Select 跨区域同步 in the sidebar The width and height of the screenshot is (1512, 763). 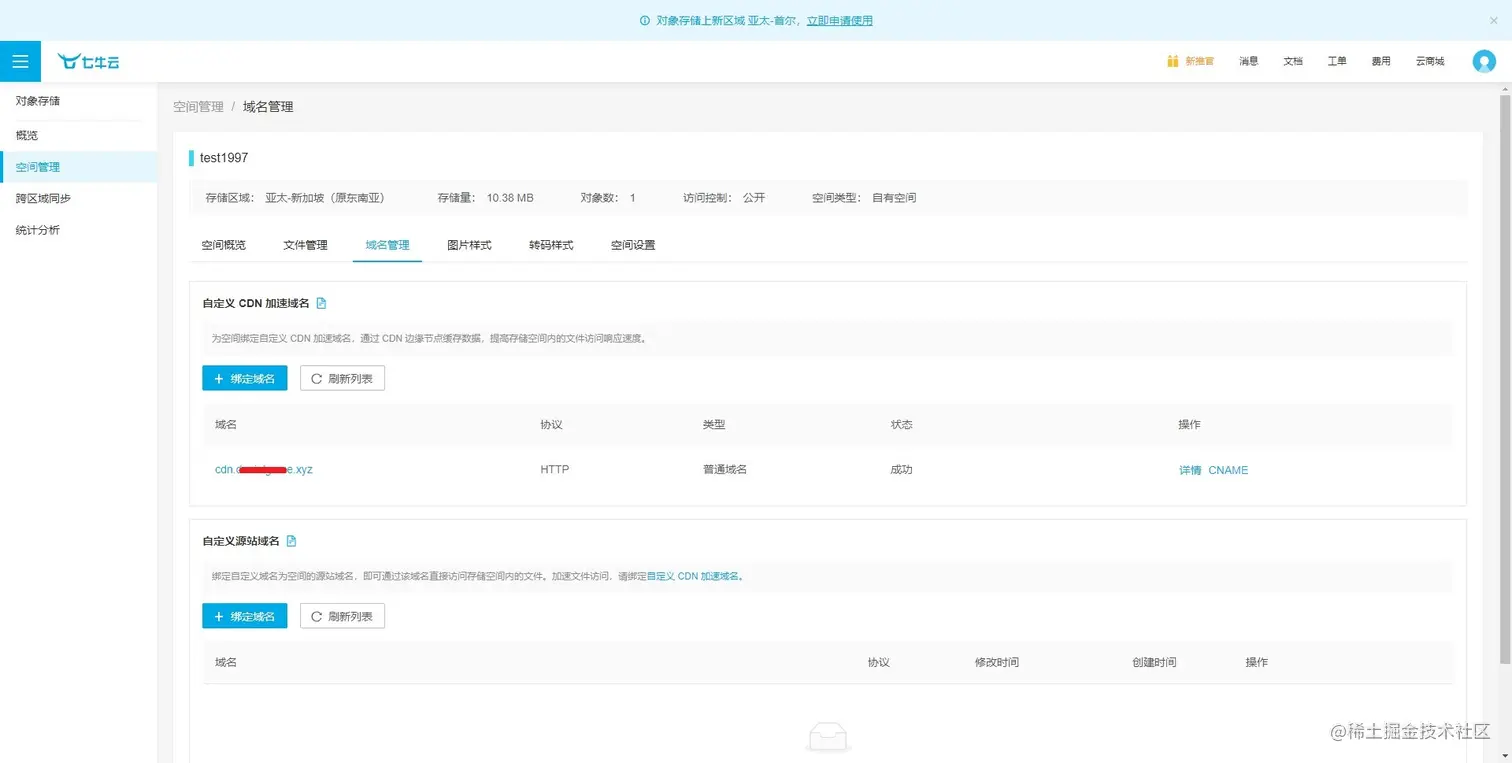pyautogui.click(x=79, y=198)
